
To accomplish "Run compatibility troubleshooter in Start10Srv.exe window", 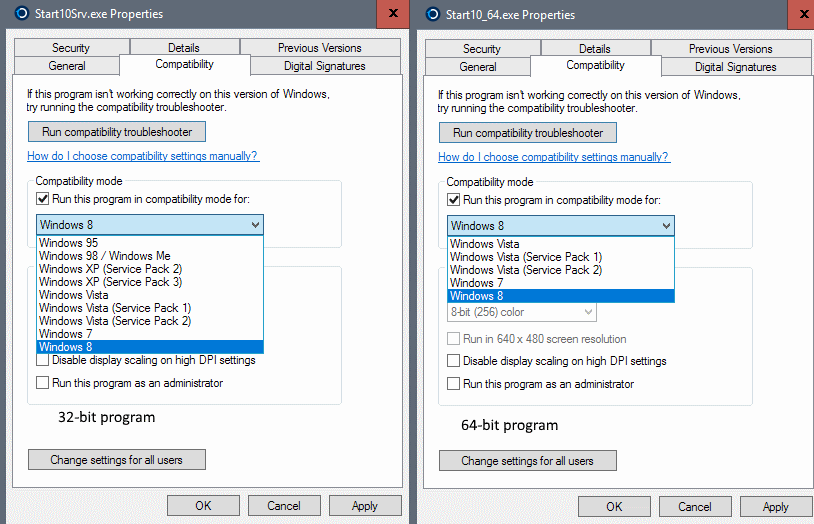I will [x=117, y=132].
